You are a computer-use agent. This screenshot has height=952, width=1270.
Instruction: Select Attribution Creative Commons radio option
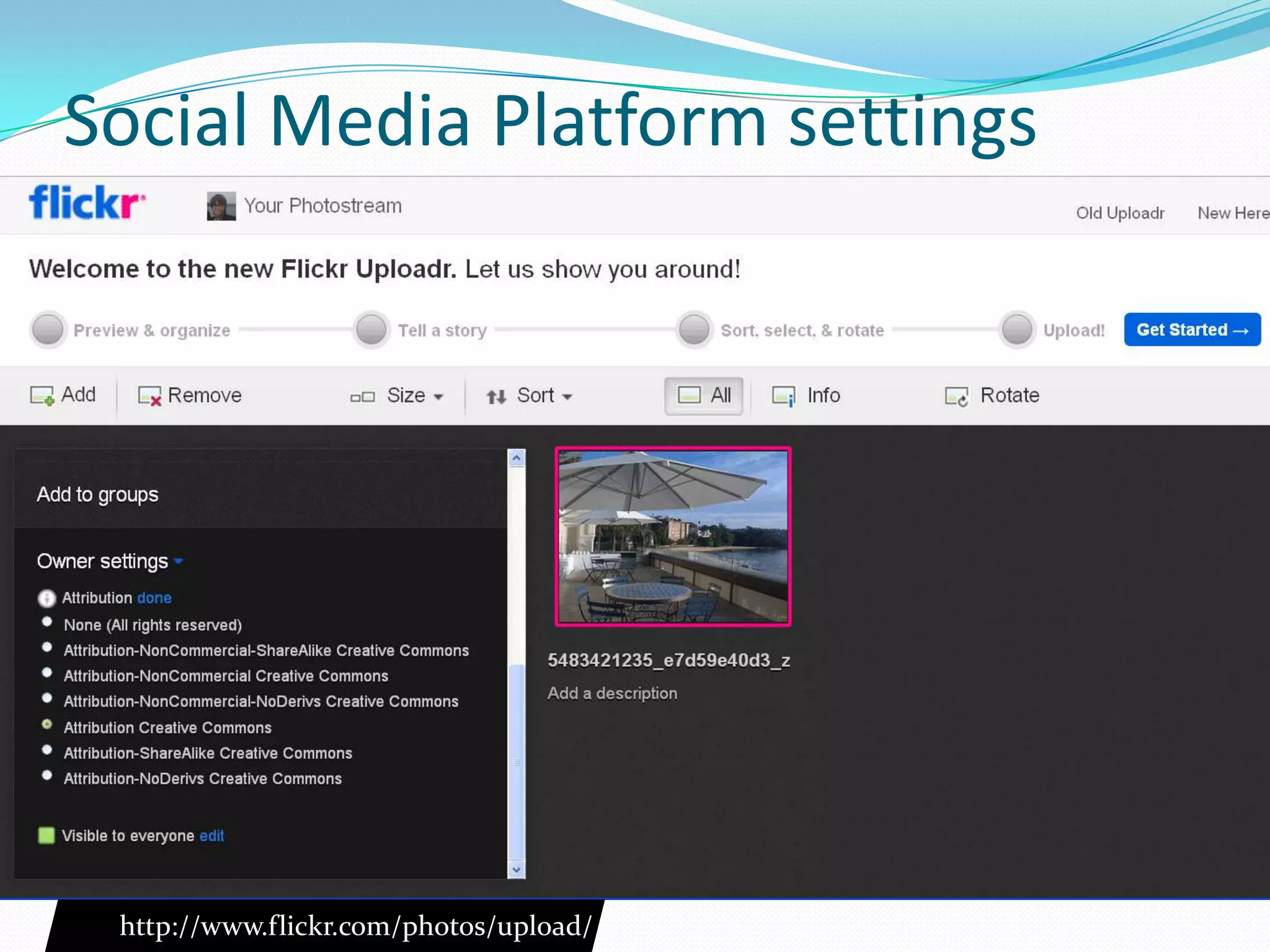[47, 724]
